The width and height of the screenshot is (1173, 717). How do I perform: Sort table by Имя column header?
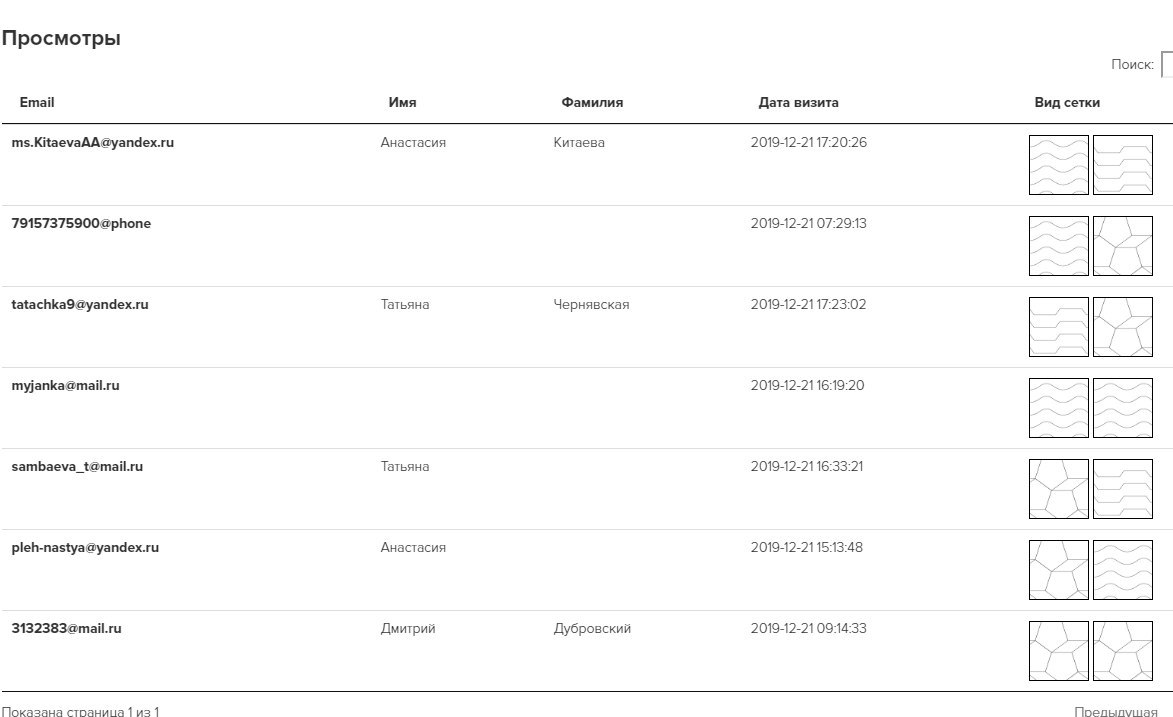pos(402,102)
